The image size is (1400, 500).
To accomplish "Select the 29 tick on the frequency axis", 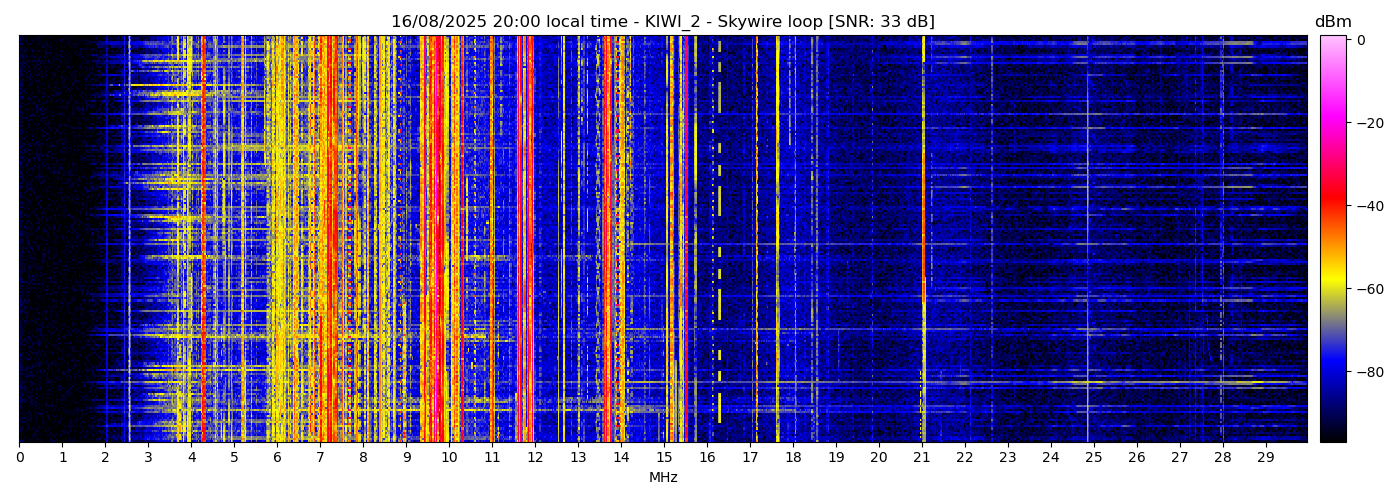I will (1265, 457).
